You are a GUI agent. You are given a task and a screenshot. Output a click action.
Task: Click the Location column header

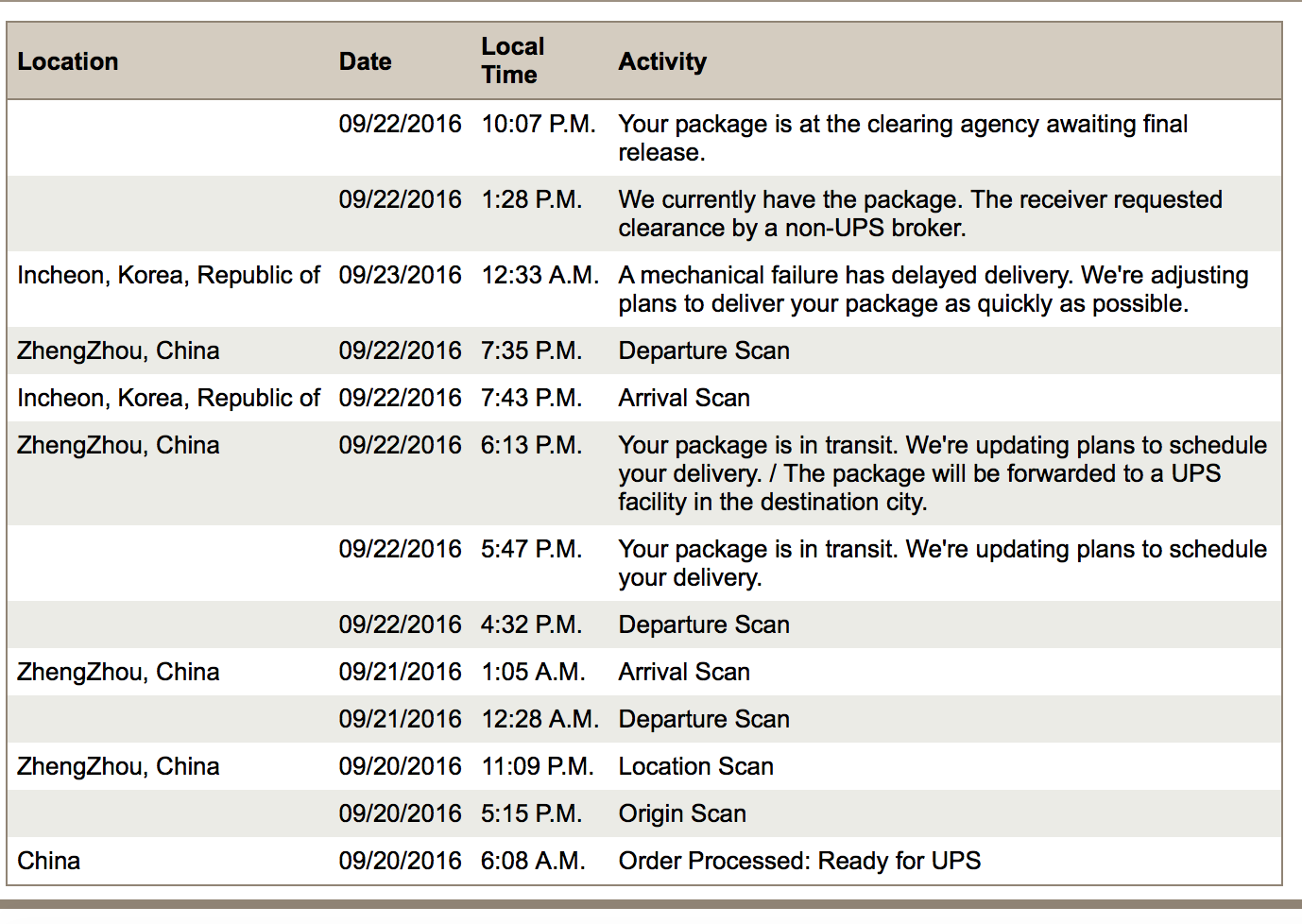click(68, 61)
